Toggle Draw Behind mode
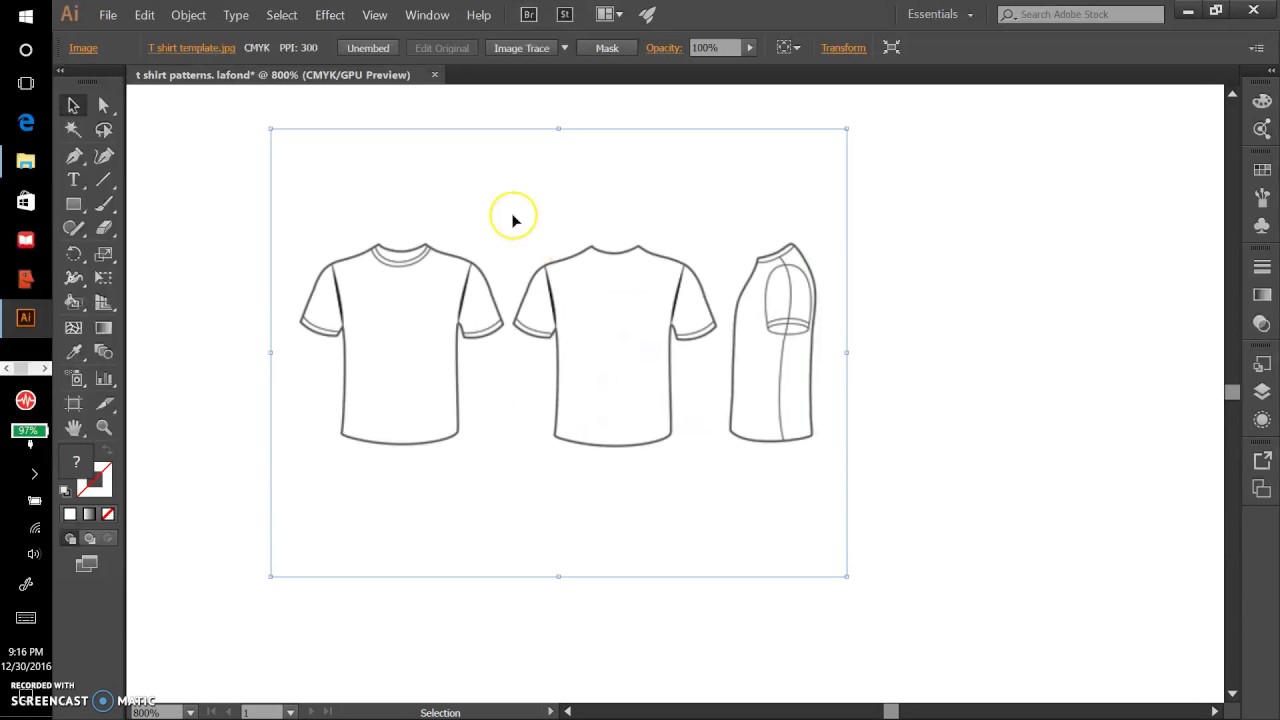The height and width of the screenshot is (720, 1280). [89, 539]
